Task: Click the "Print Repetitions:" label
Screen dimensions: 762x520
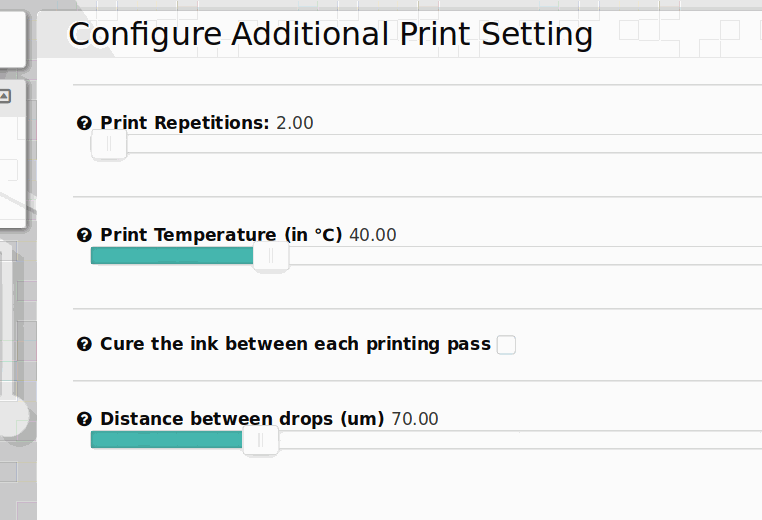Action: [x=185, y=123]
